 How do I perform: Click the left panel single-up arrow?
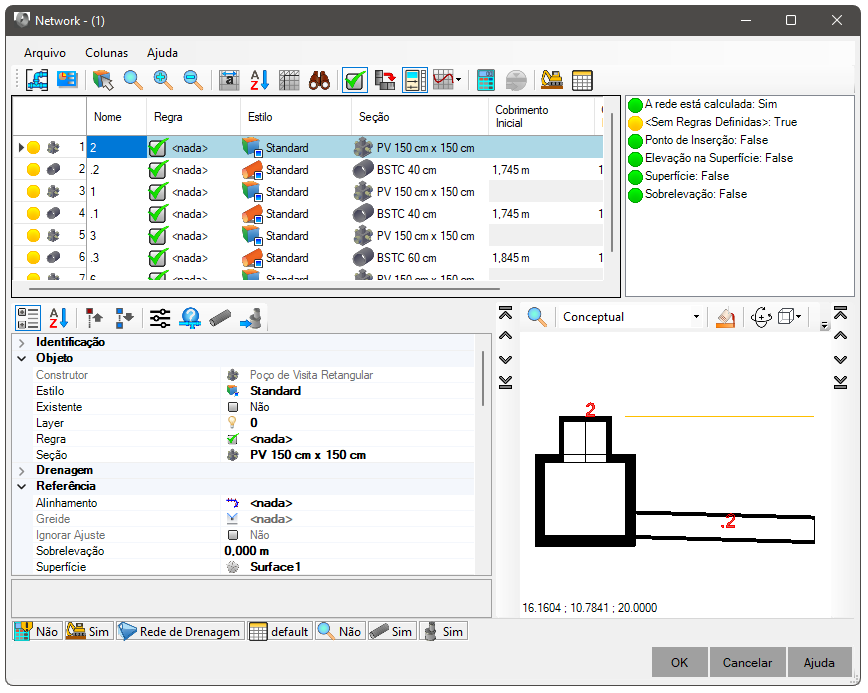(x=505, y=336)
